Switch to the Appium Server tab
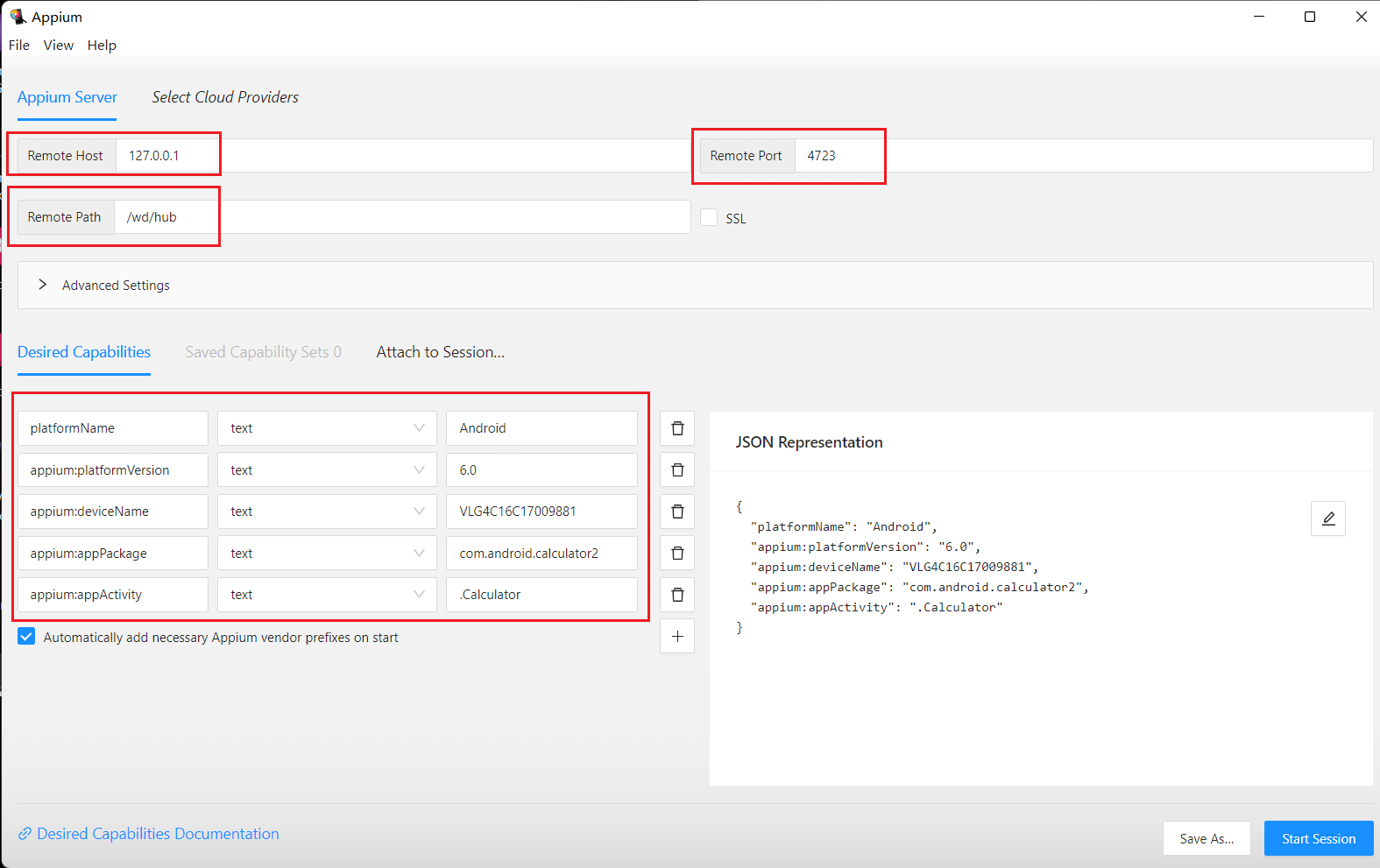Viewport: 1380px width, 868px height. coord(67,97)
